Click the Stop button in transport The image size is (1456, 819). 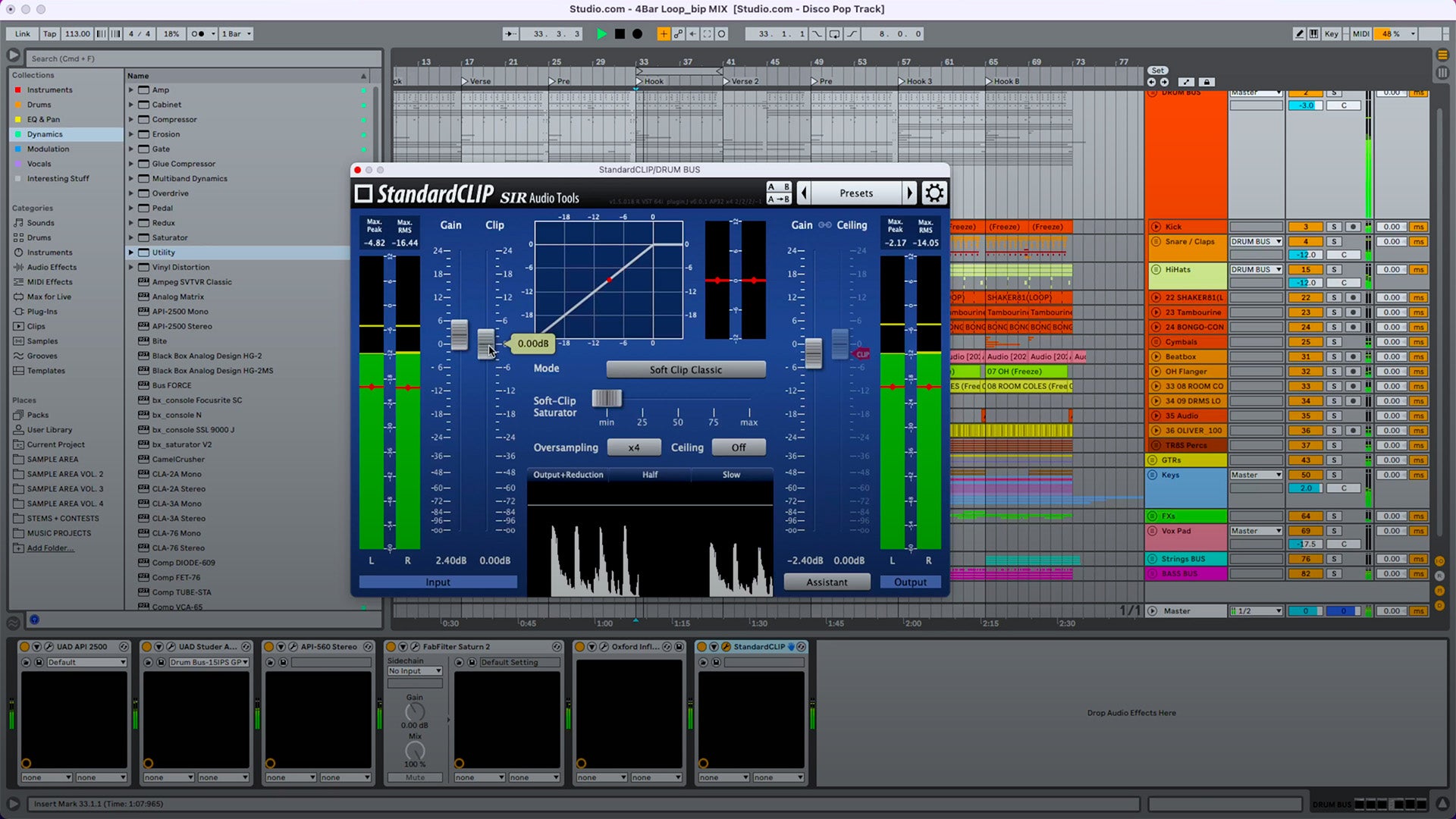(x=620, y=34)
